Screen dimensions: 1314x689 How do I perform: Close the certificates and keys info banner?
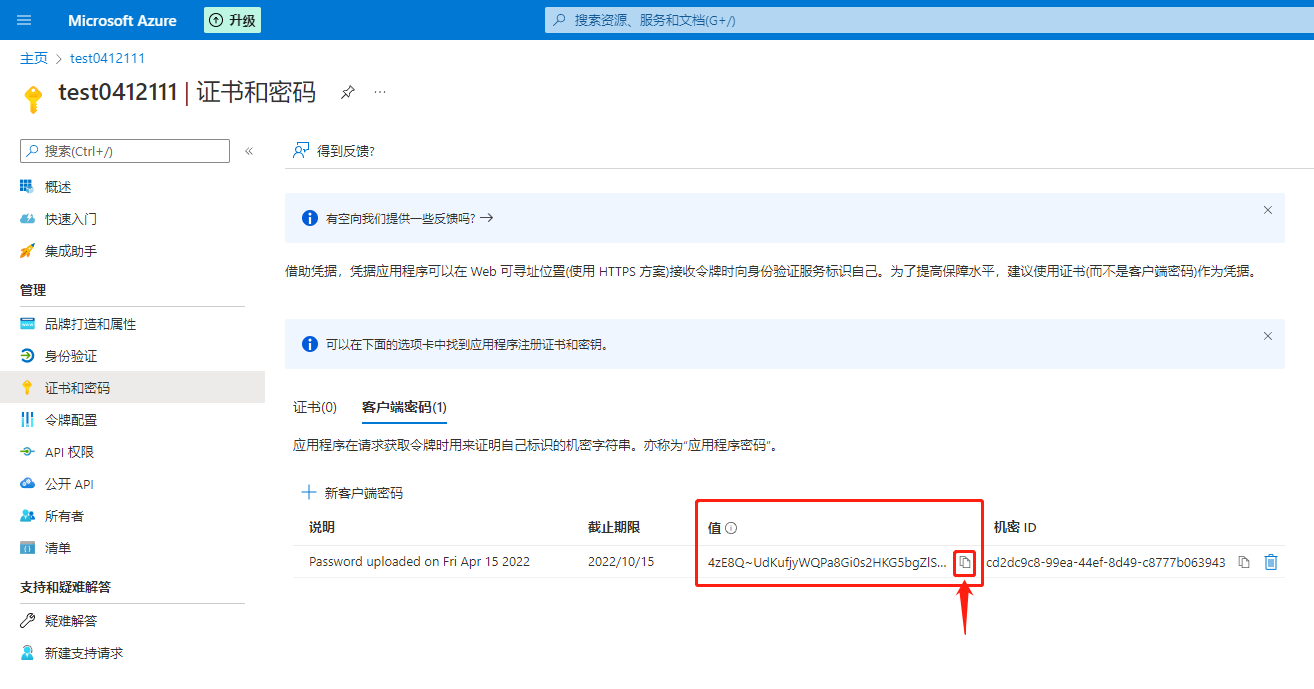(1267, 336)
